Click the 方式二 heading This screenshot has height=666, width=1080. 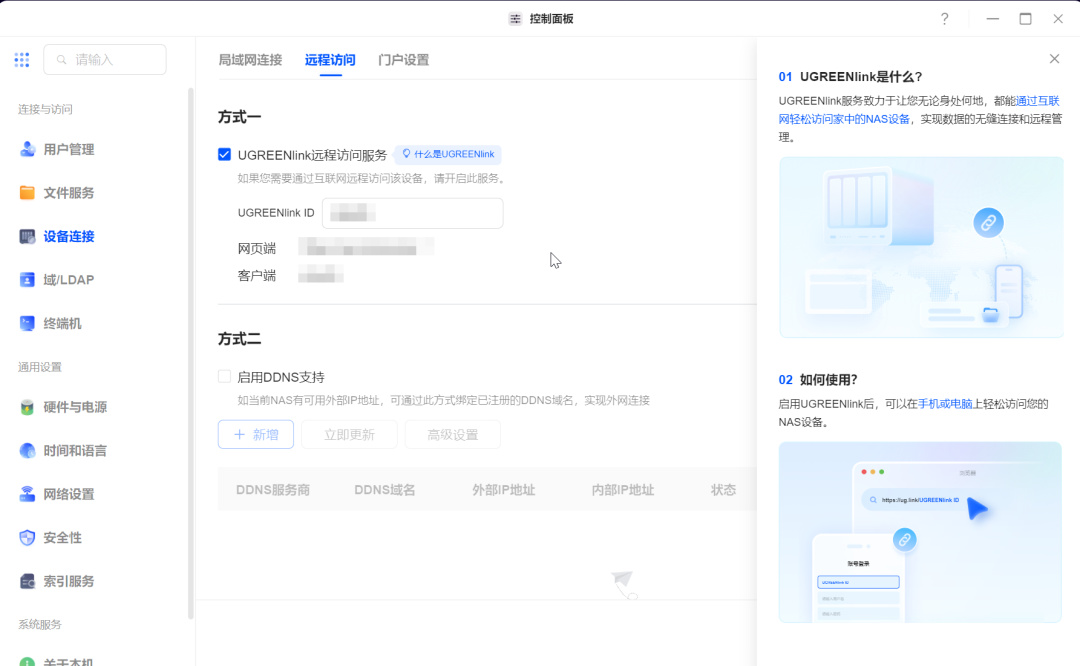click(x=240, y=339)
